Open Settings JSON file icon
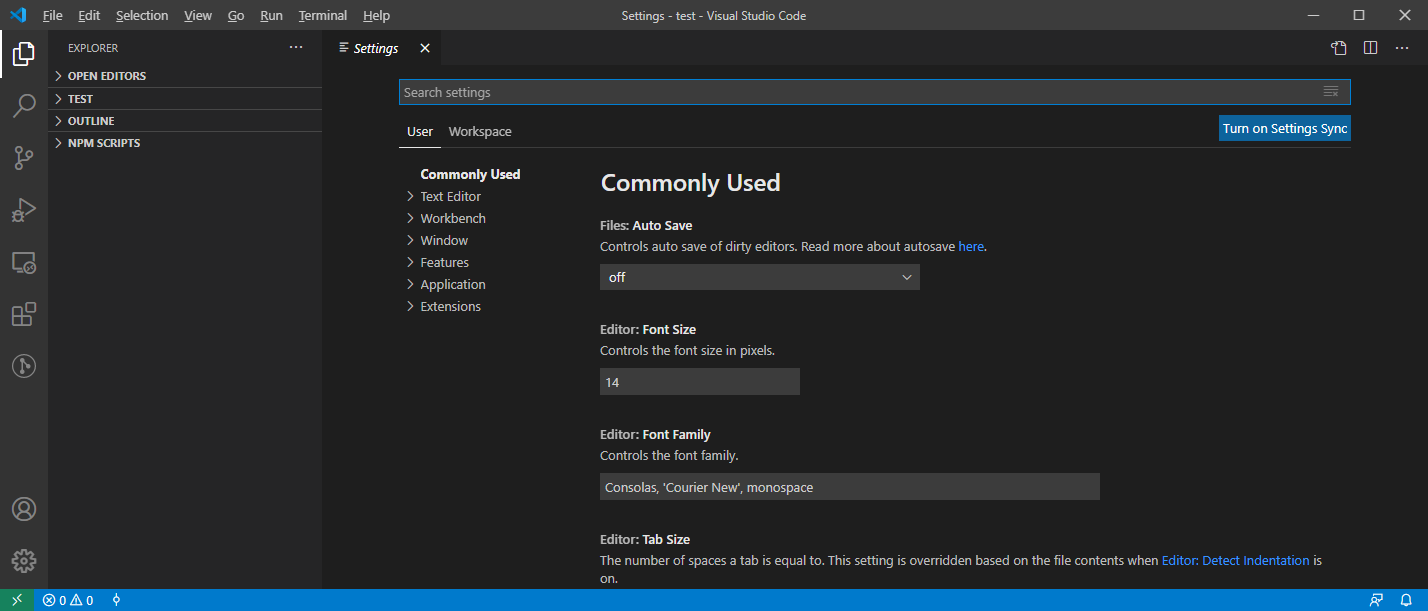Image resolution: width=1428 pixels, height=611 pixels. (x=1339, y=48)
